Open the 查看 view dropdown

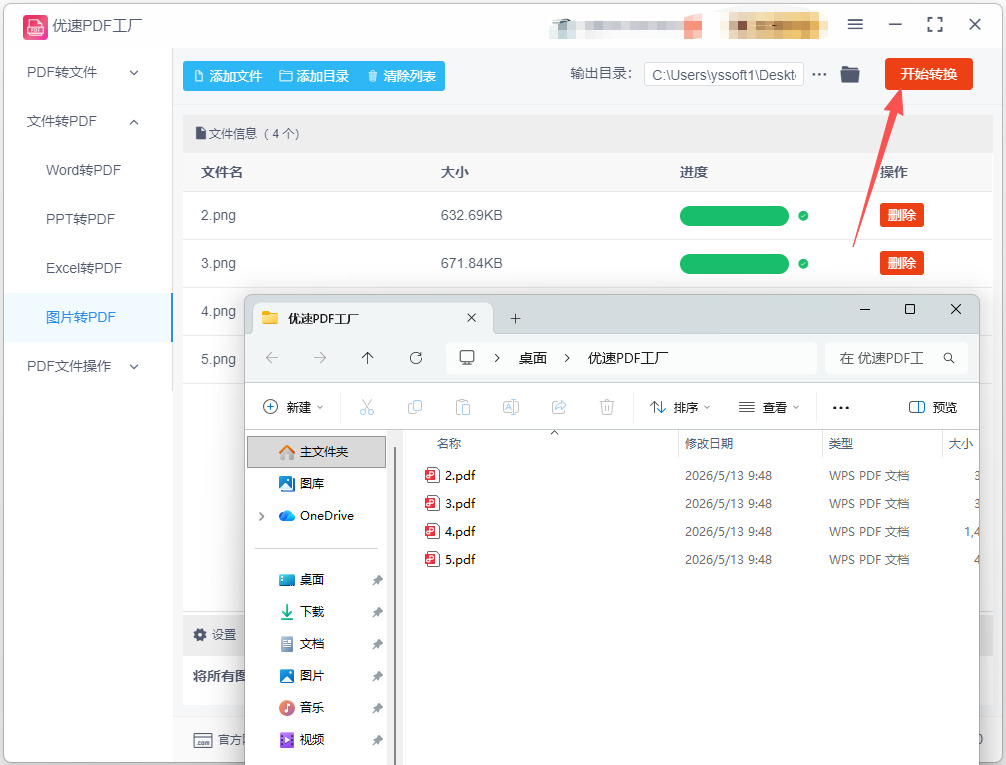pyautogui.click(x=769, y=407)
